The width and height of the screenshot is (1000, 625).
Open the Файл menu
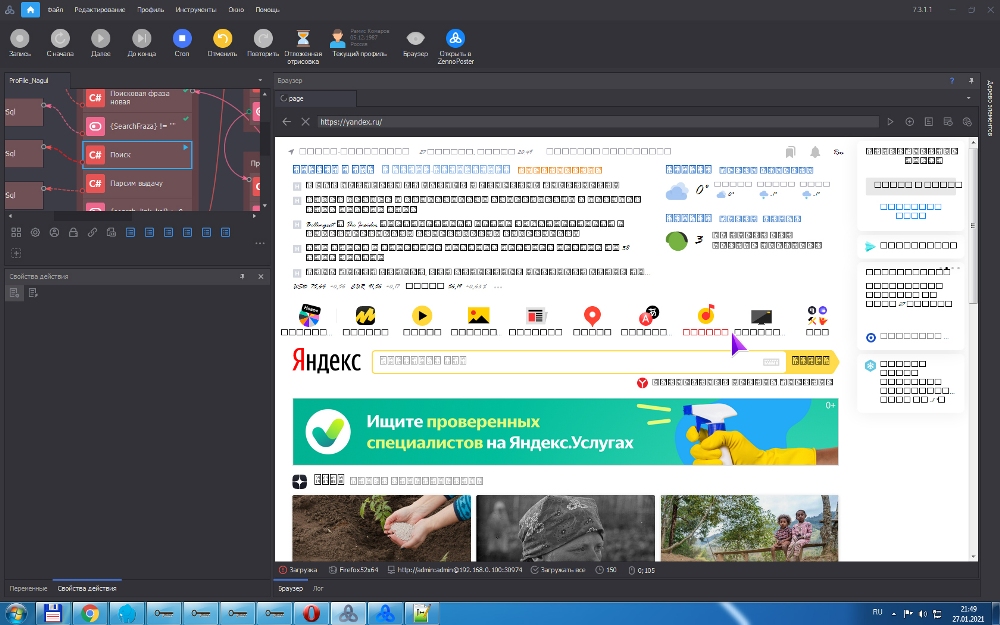pos(55,10)
